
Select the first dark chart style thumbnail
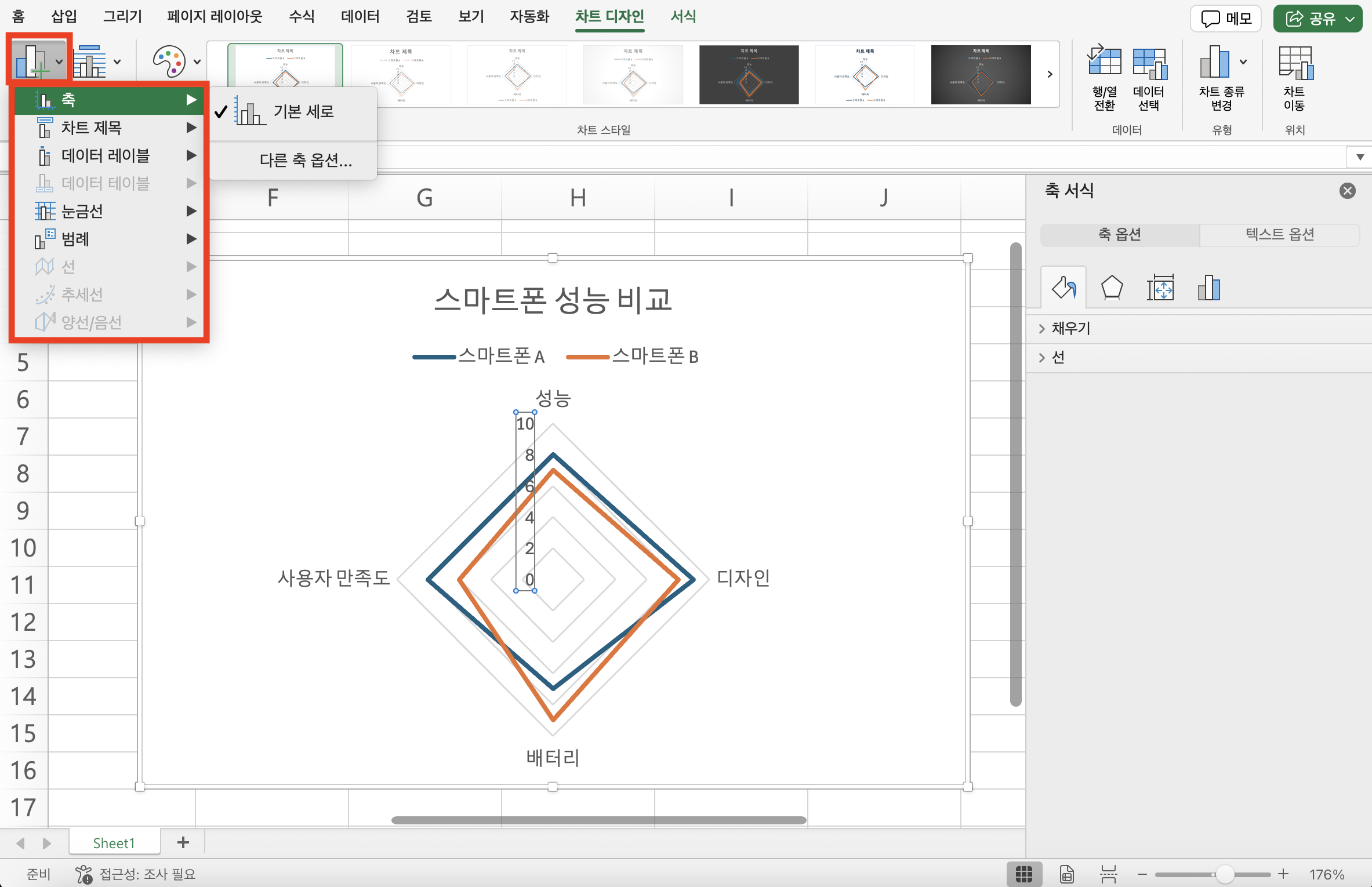[749, 74]
